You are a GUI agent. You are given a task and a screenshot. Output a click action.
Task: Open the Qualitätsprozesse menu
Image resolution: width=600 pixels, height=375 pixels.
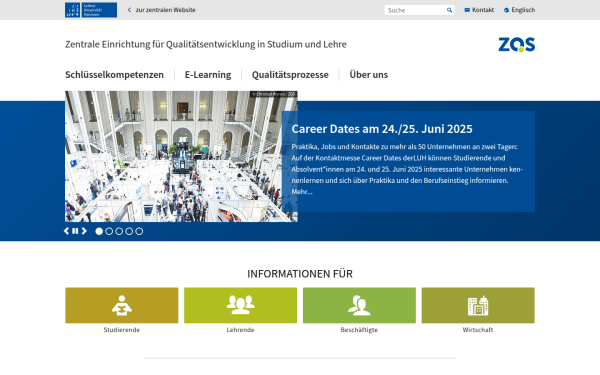pyautogui.click(x=290, y=75)
